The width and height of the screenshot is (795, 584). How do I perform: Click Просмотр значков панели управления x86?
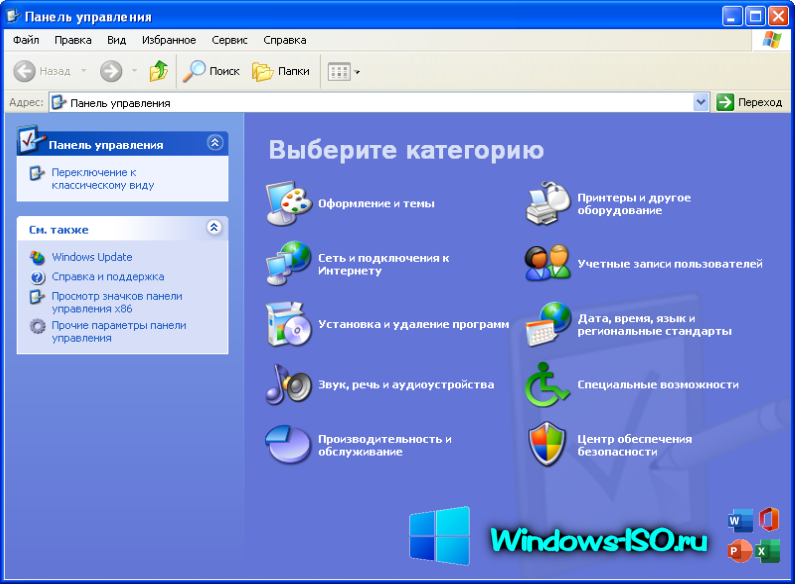point(117,303)
